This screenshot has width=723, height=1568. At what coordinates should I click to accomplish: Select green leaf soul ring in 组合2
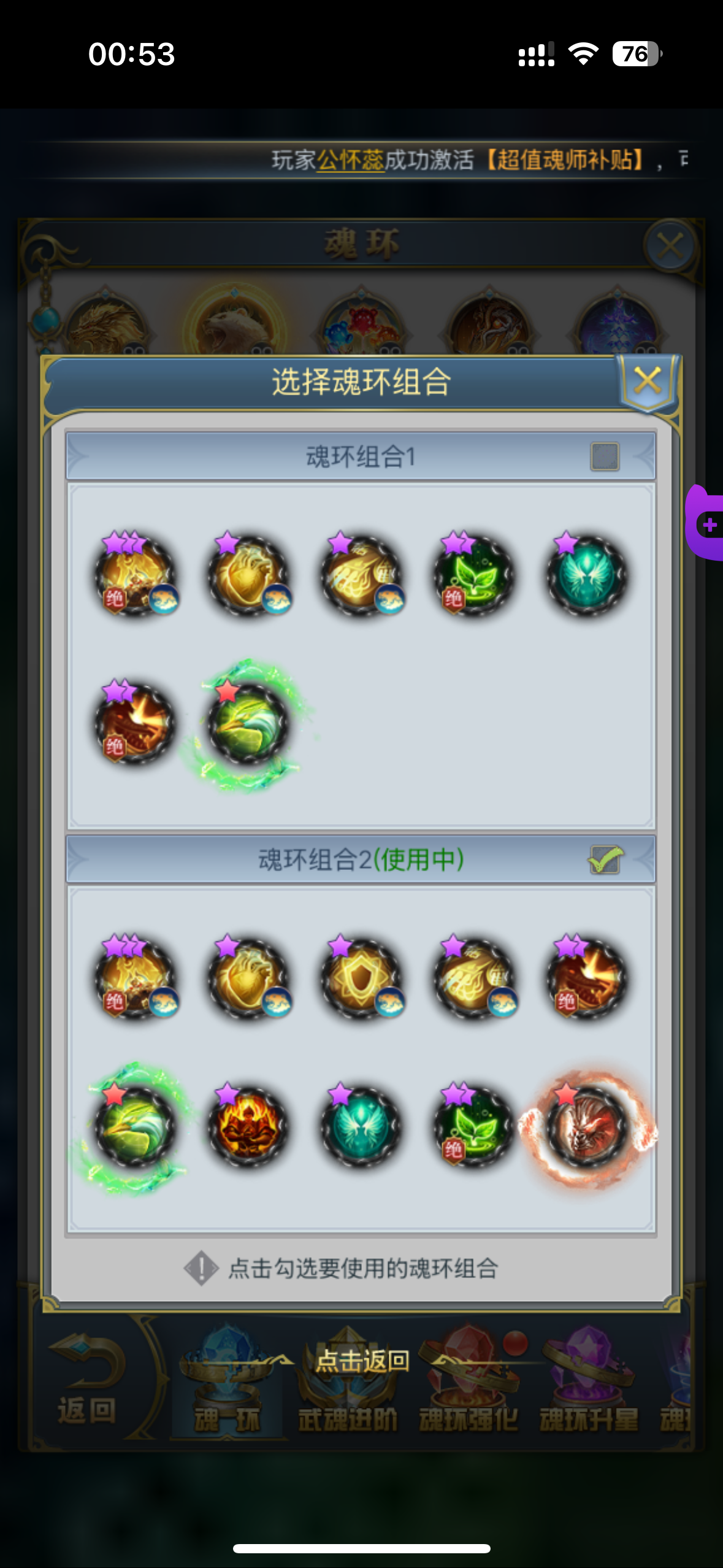coord(473,1126)
